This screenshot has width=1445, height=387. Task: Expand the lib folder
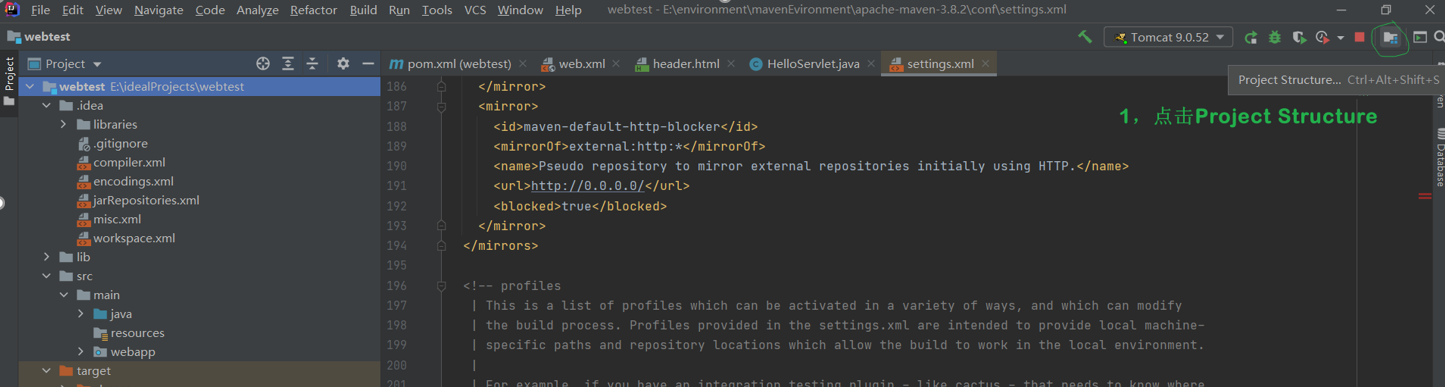click(47, 257)
